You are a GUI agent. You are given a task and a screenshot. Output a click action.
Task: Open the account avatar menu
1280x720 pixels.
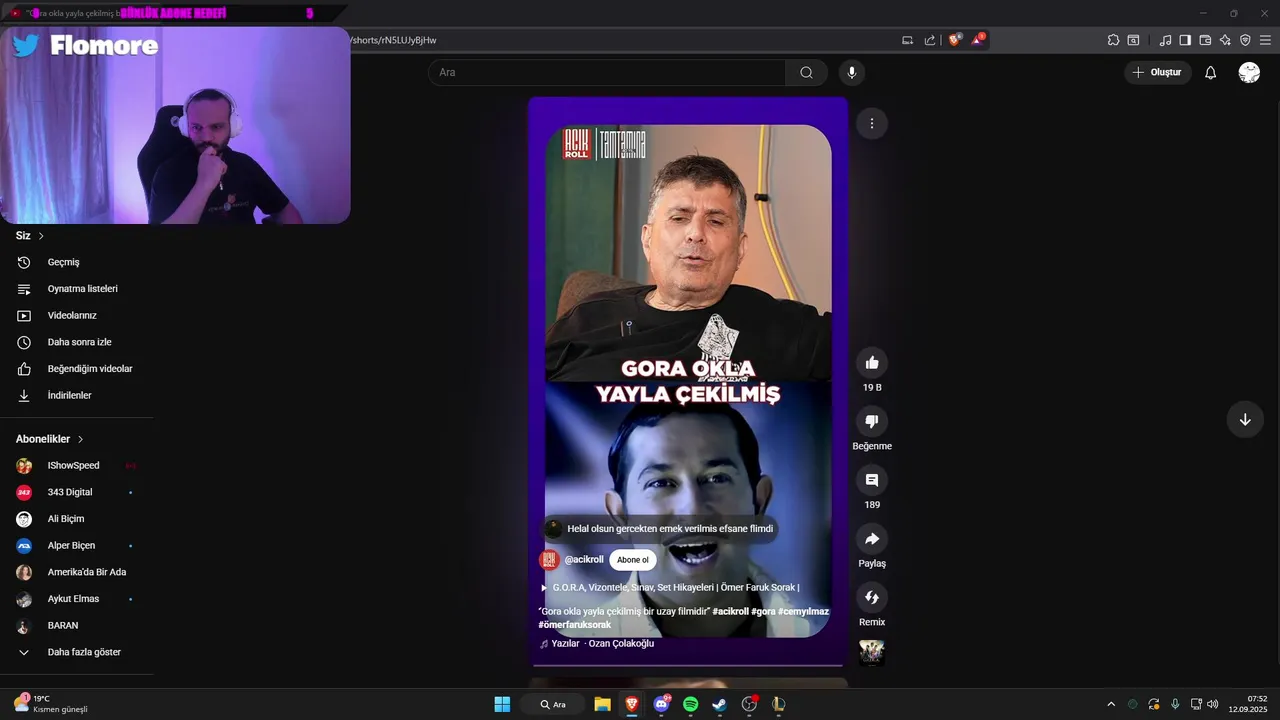1249,72
